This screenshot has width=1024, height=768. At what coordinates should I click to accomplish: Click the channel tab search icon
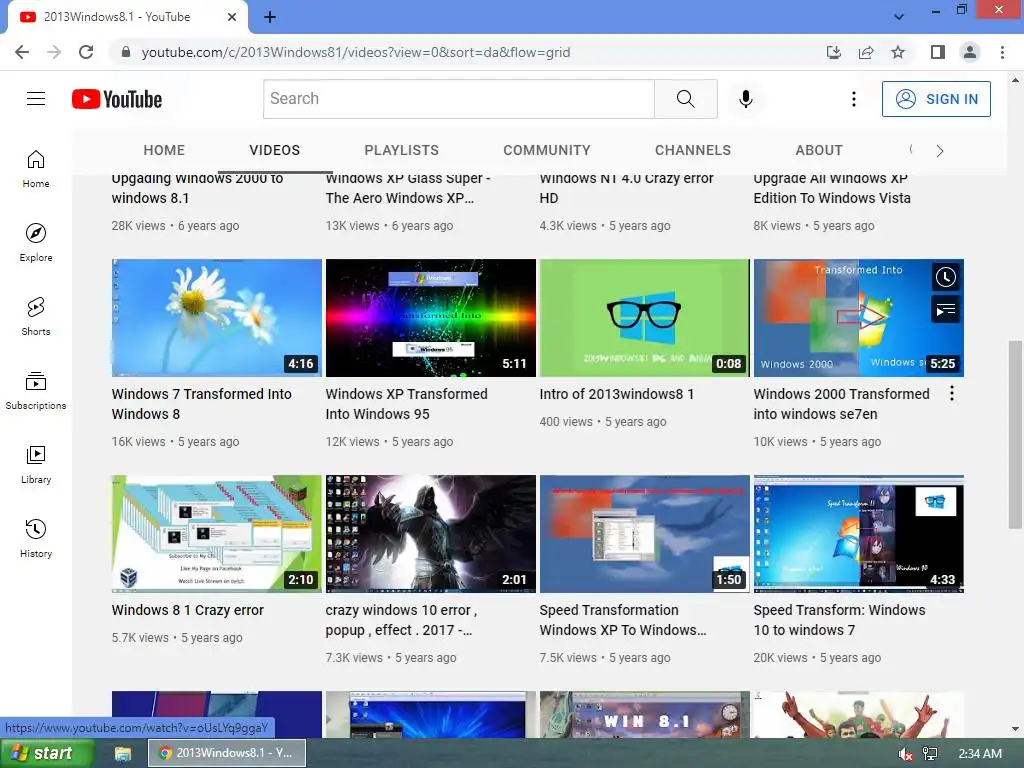click(912, 150)
